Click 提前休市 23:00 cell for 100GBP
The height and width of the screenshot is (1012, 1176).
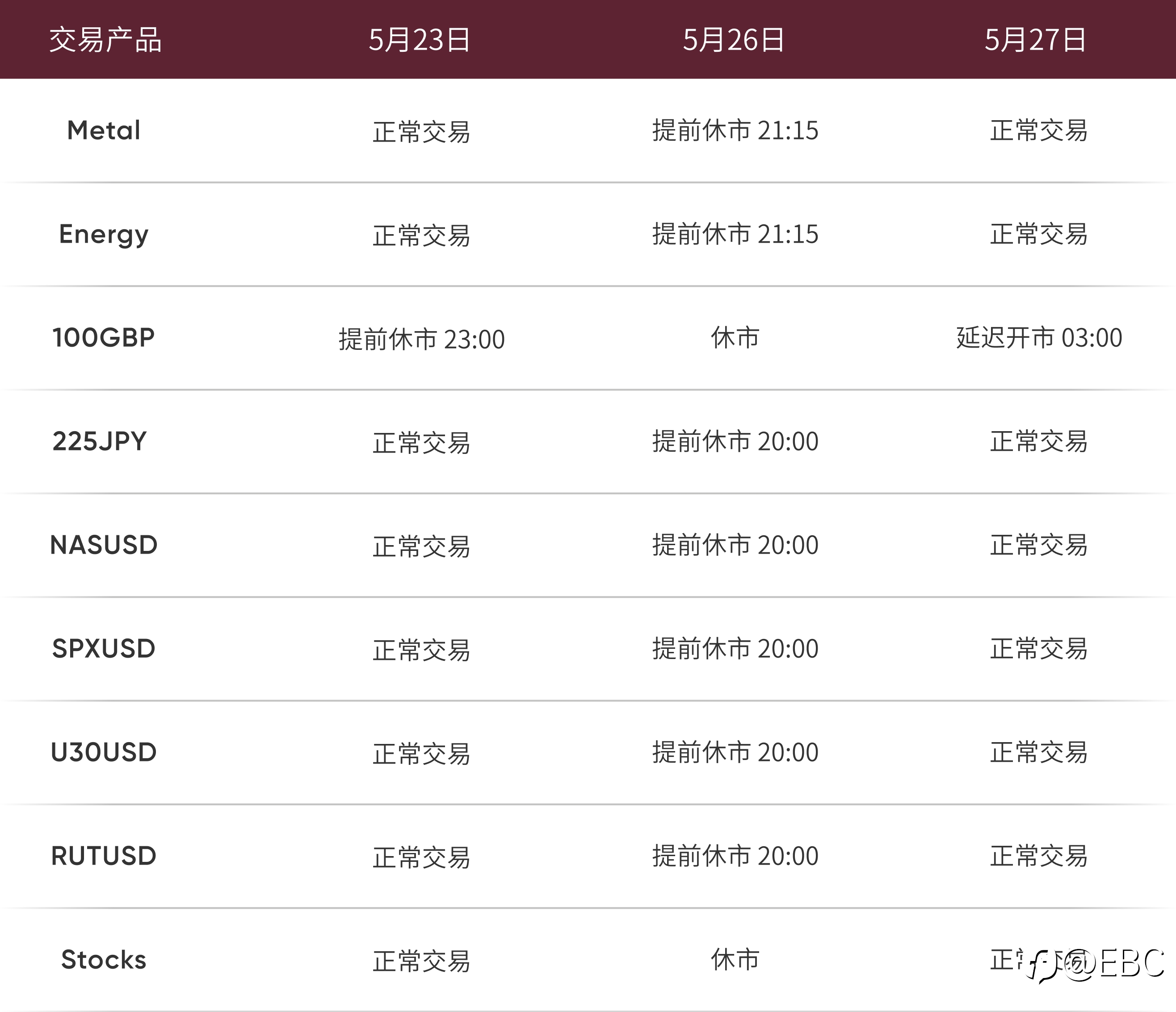click(x=422, y=340)
